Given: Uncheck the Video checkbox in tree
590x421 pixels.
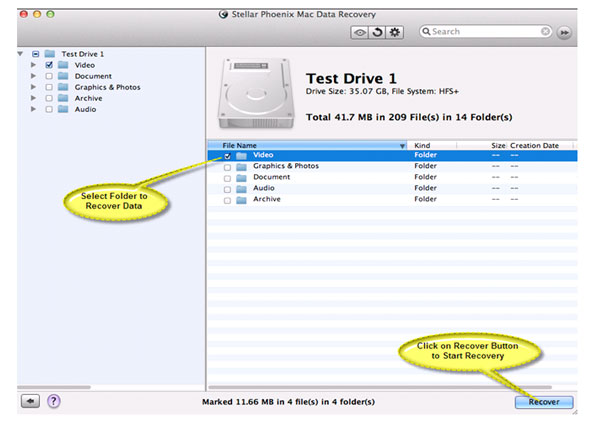Looking at the screenshot, I should tap(49, 65).
